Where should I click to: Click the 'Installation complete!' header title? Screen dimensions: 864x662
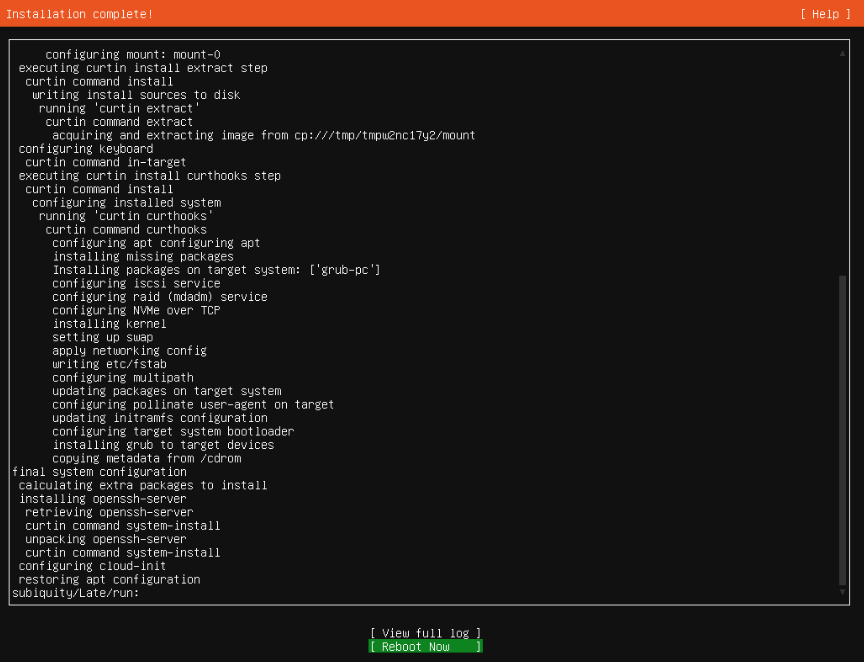pos(80,14)
